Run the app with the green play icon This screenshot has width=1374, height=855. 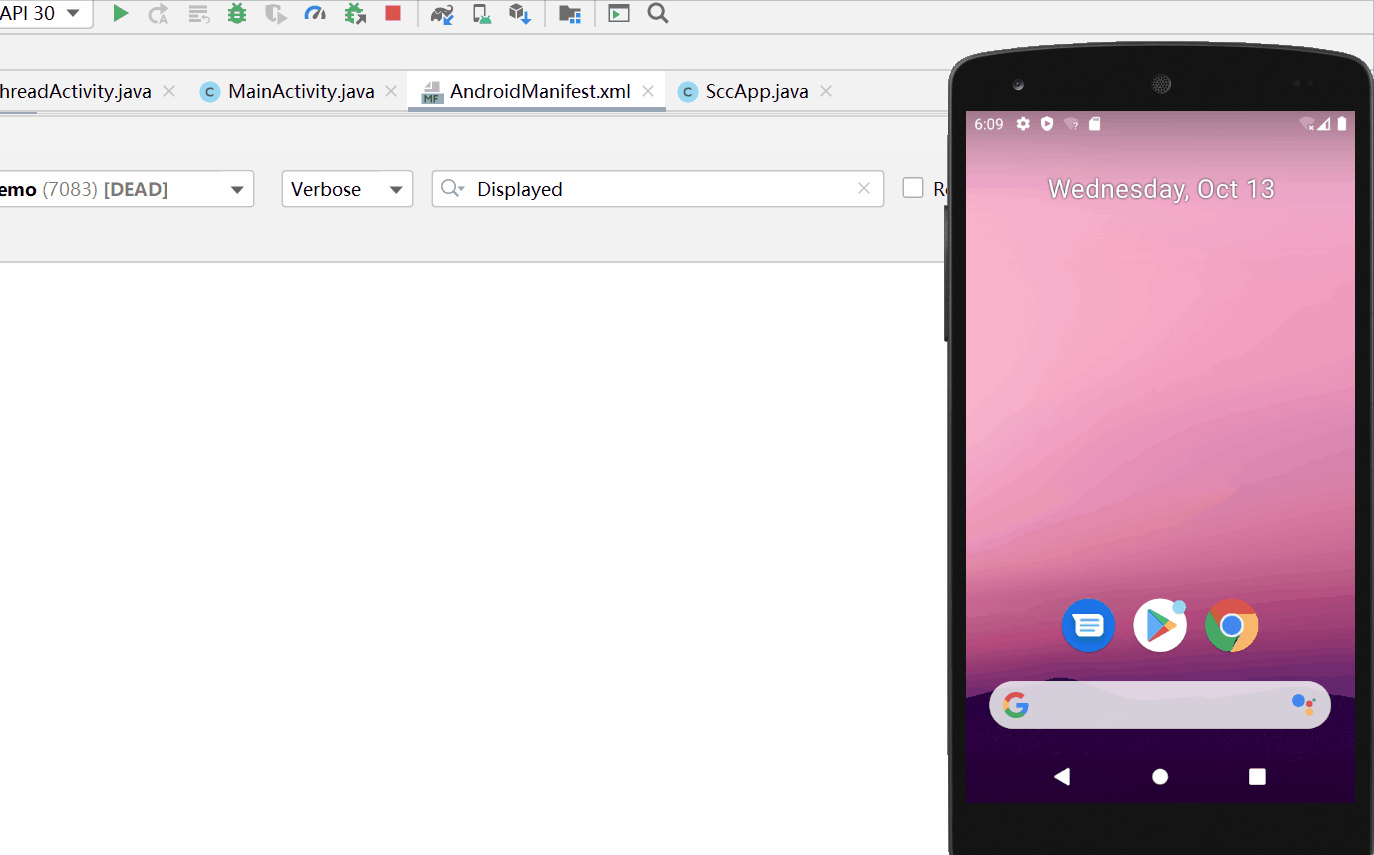(121, 14)
